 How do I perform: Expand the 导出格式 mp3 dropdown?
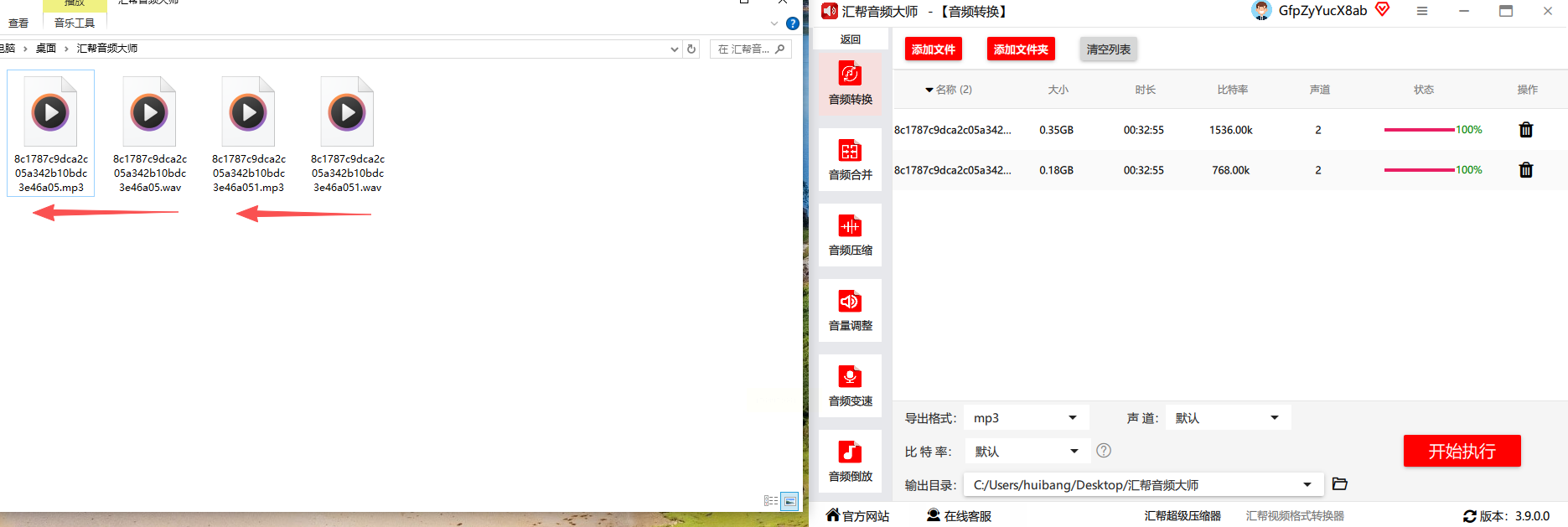(1027, 418)
